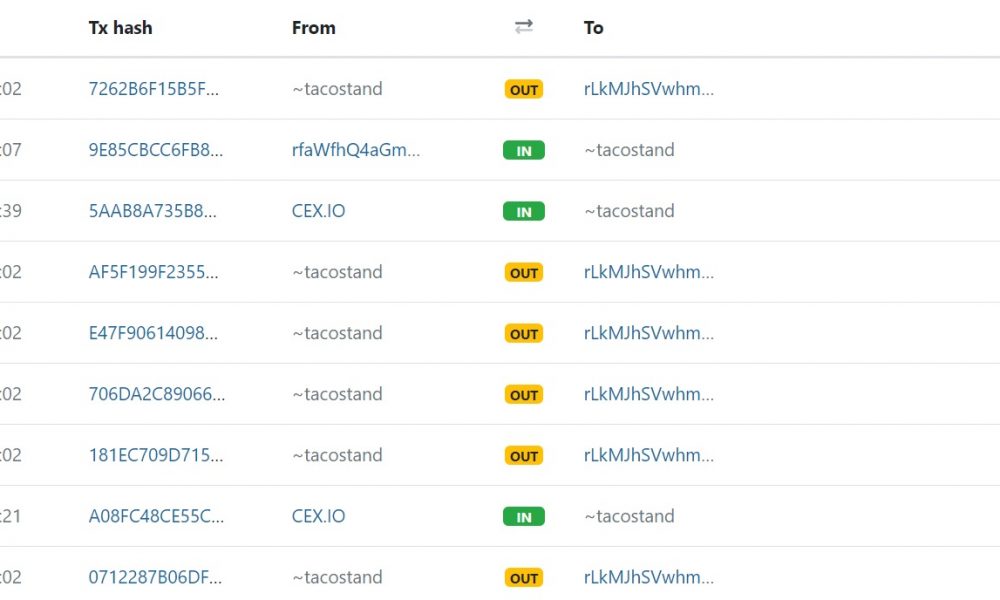The height and width of the screenshot is (600, 1000).
Task: Open recipient rLkMJhSVwhm... in last row
Action: [x=649, y=578]
